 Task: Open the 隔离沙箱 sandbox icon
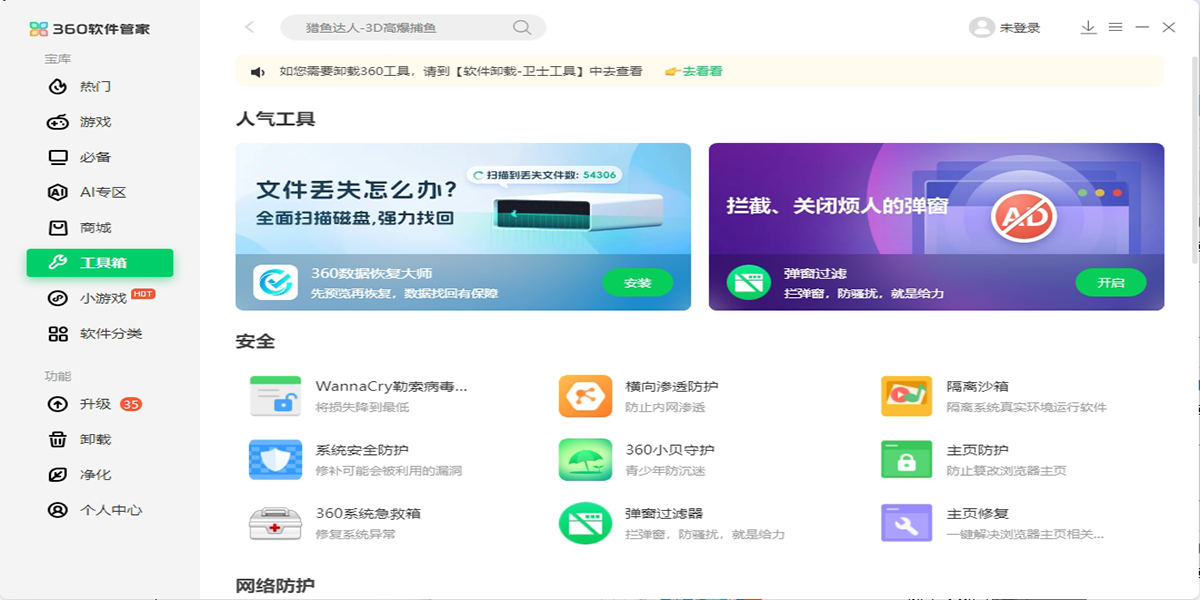(906, 396)
